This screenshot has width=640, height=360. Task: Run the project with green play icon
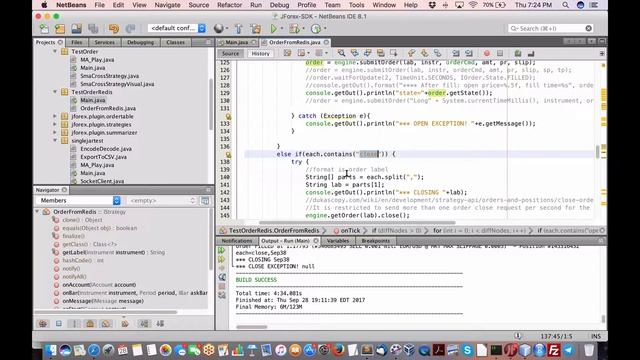click(273, 29)
